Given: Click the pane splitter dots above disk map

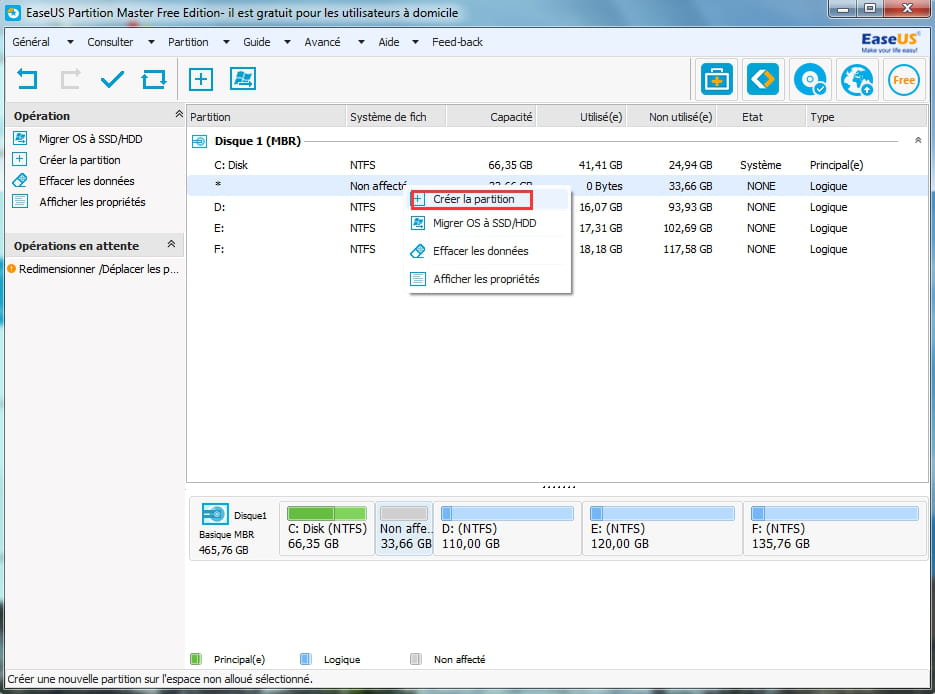Looking at the screenshot, I should [x=559, y=487].
